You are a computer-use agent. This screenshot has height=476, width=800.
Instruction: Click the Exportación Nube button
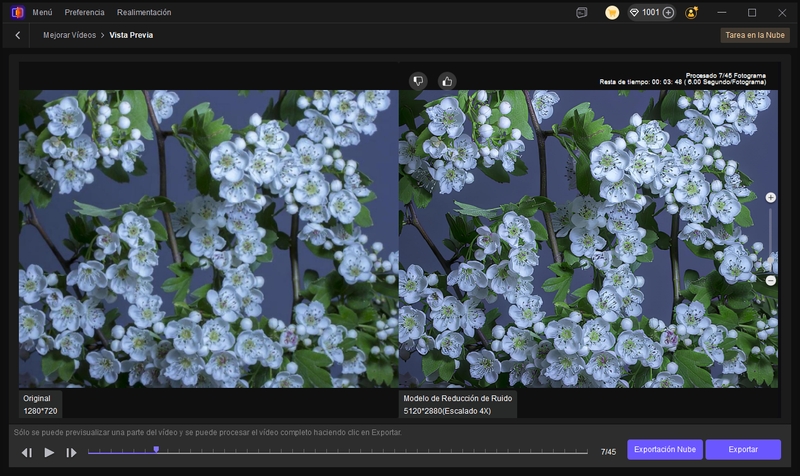pos(665,450)
